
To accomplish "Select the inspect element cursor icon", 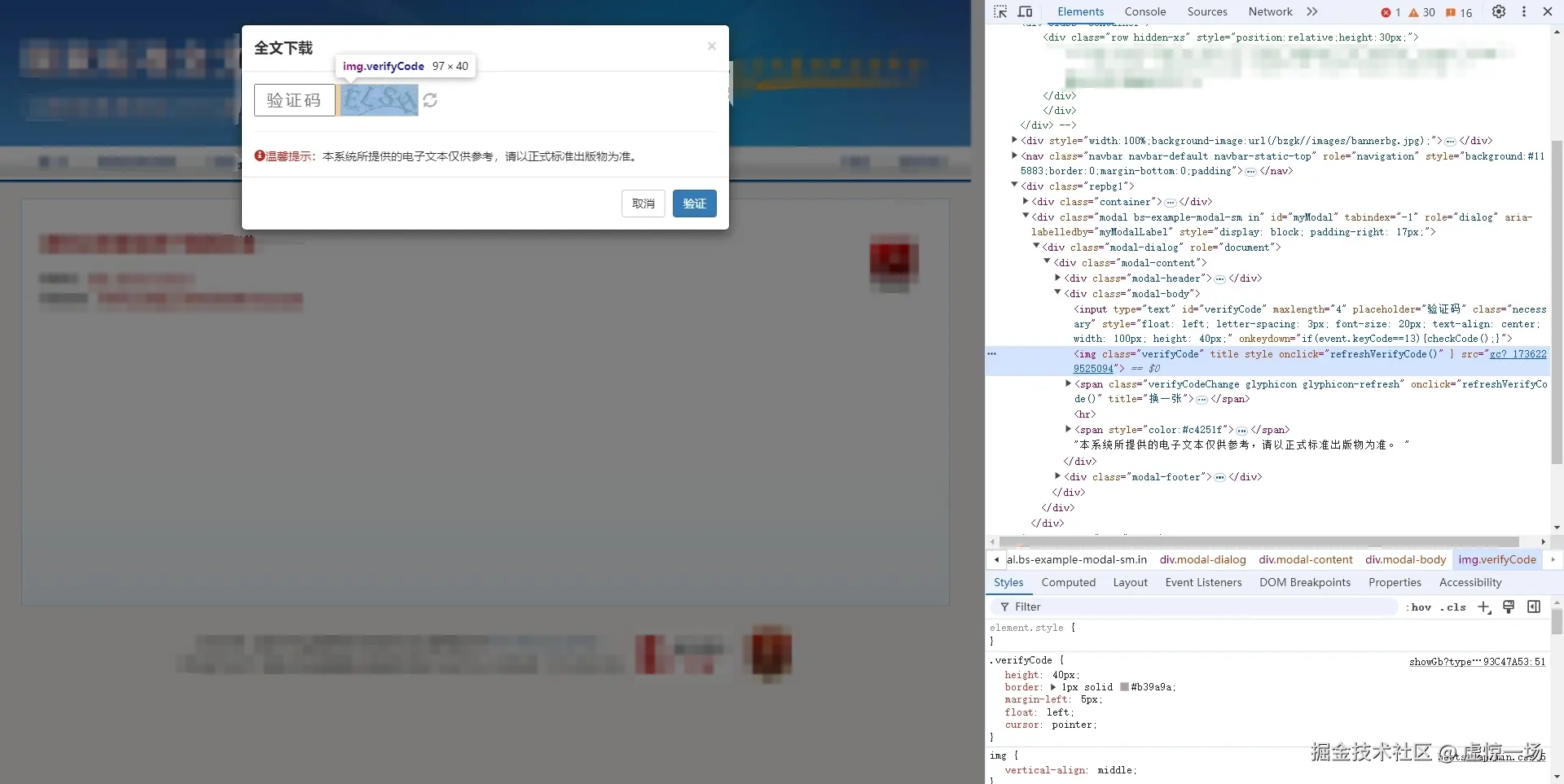I will (1000, 11).
